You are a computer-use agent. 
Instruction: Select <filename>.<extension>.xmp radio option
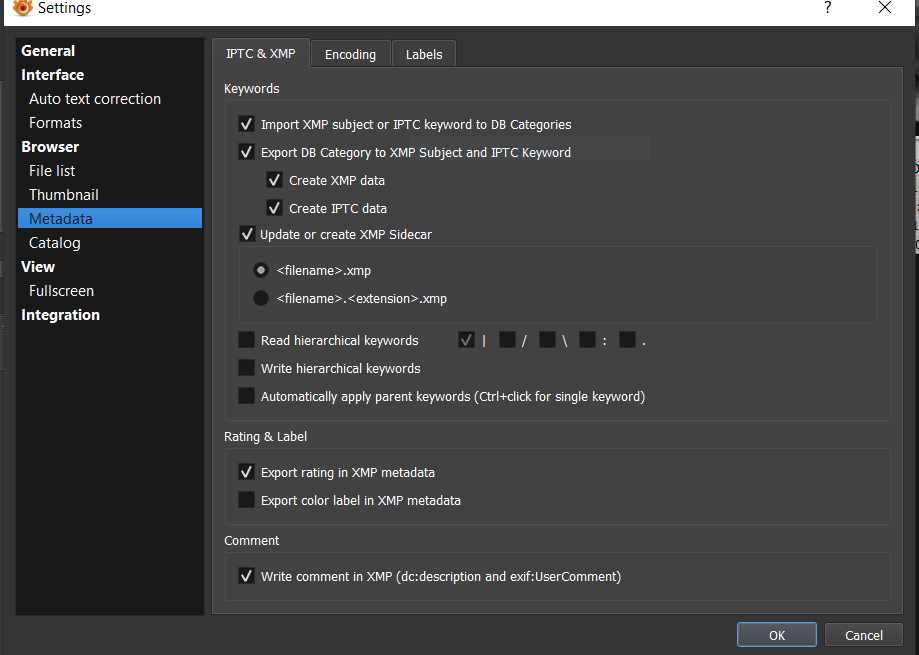point(261,299)
